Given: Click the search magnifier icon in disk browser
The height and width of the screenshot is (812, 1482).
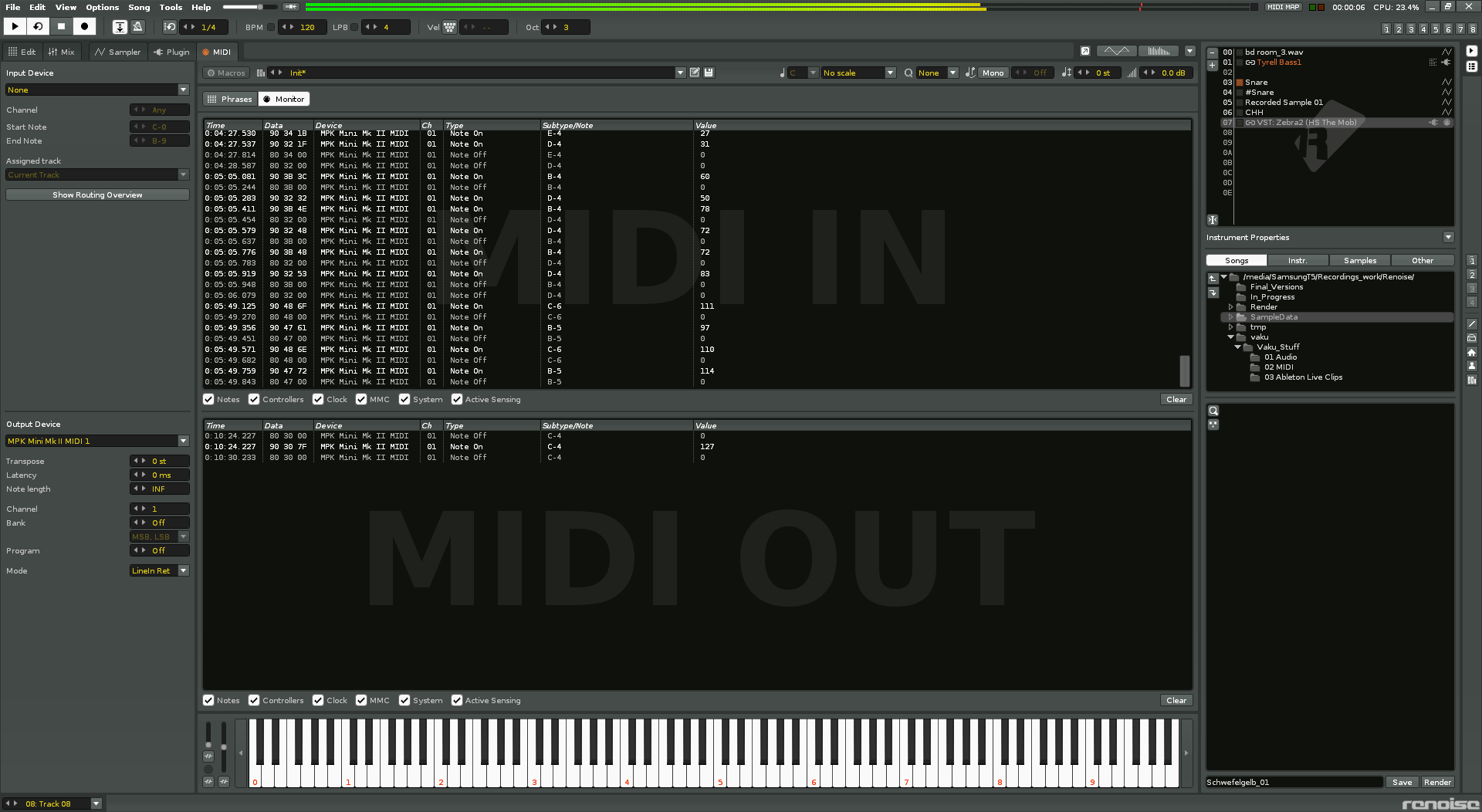Looking at the screenshot, I should [1213, 411].
